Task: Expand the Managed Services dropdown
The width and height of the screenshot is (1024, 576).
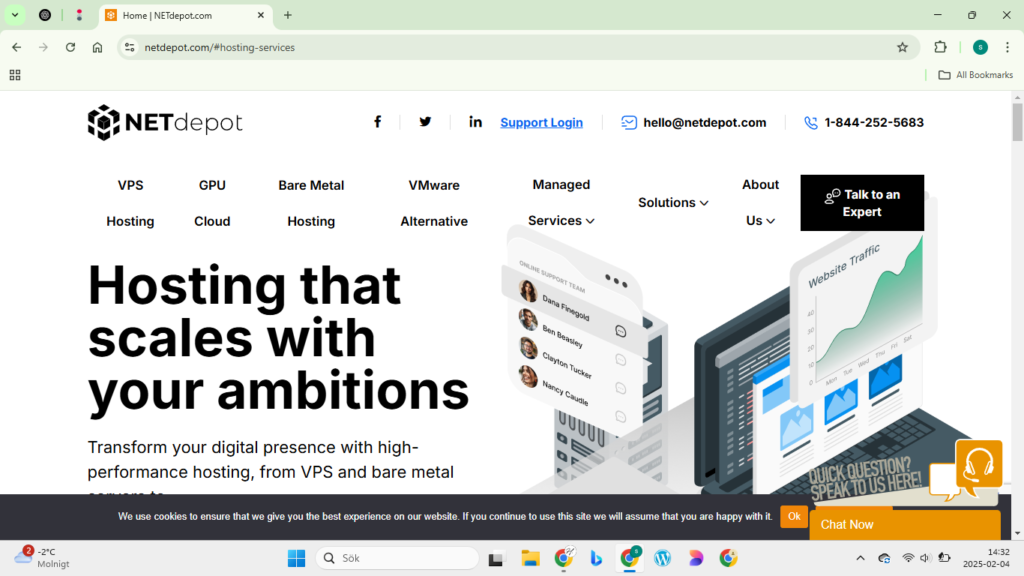Action: pyautogui.click(x=561, y=202)
